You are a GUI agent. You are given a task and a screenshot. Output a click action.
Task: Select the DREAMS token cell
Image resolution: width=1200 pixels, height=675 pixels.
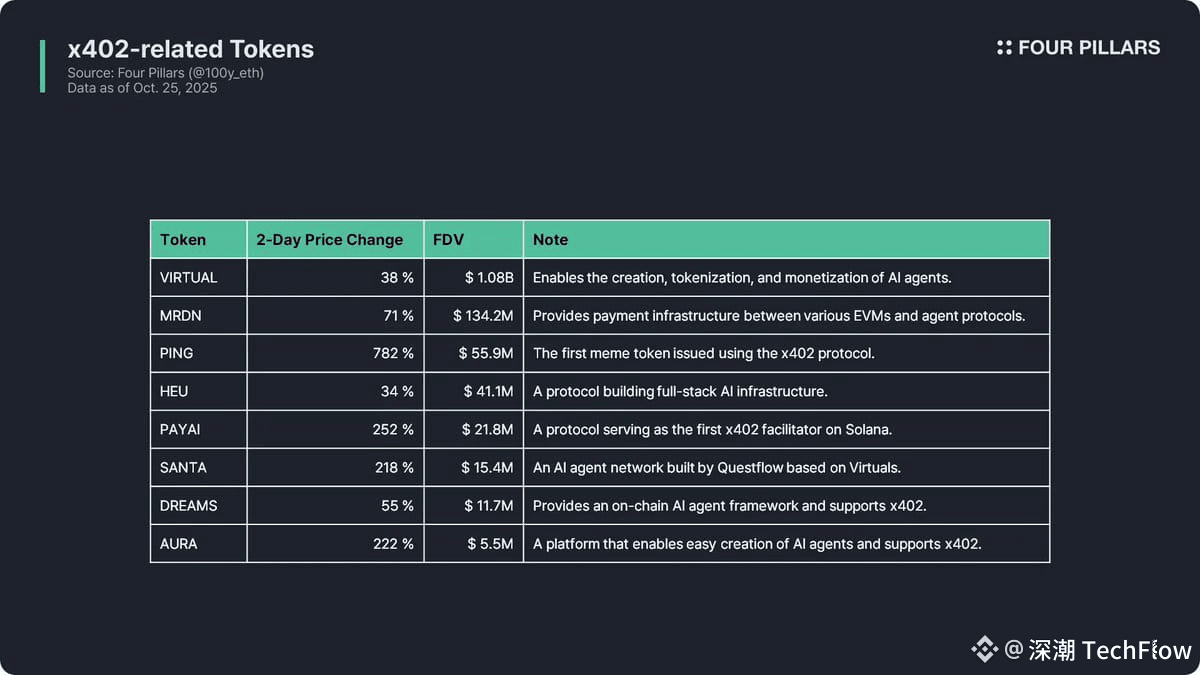[x=188, y=505]
